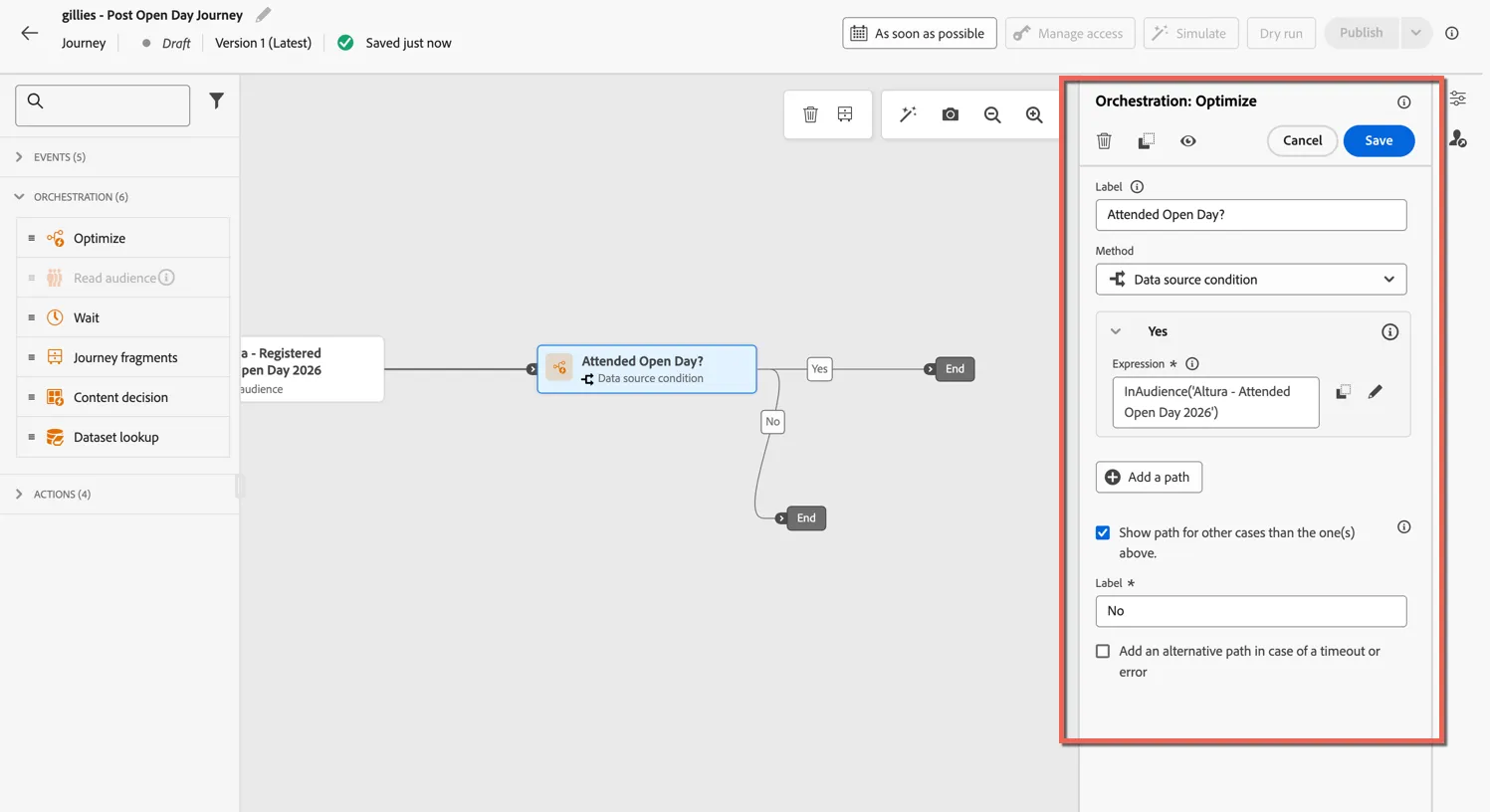Open the filter icon beside the search box
This screenshot has height=812, width=1490.
pos(216,101)
